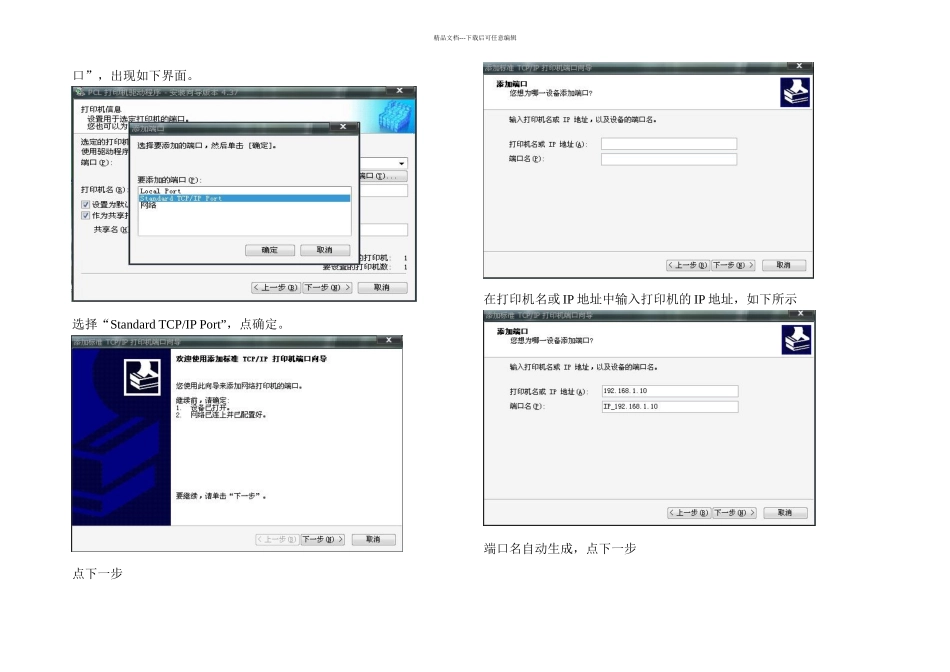Click the disabled 上一步 button on welcome page
The image size is (950, 672).
(277, 539)
